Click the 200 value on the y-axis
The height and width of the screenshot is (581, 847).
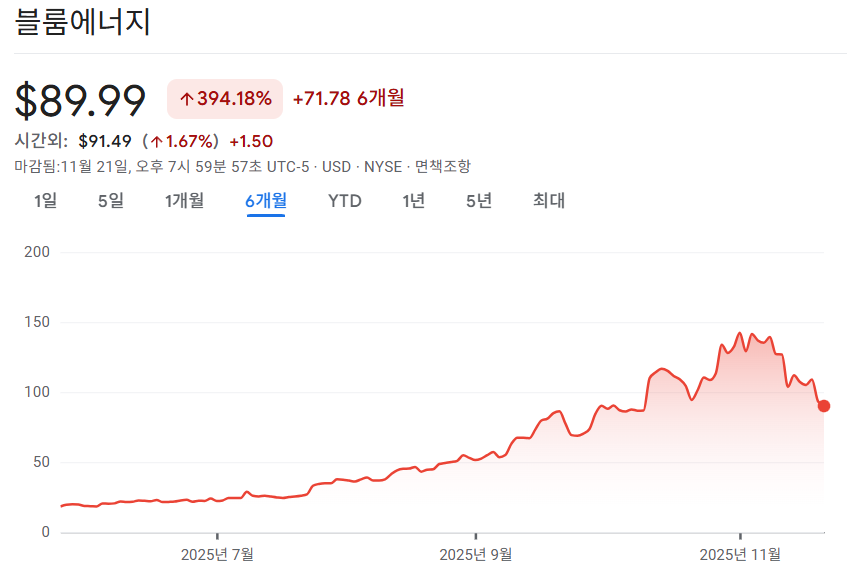pyautogui.click(x=37, y=252)
